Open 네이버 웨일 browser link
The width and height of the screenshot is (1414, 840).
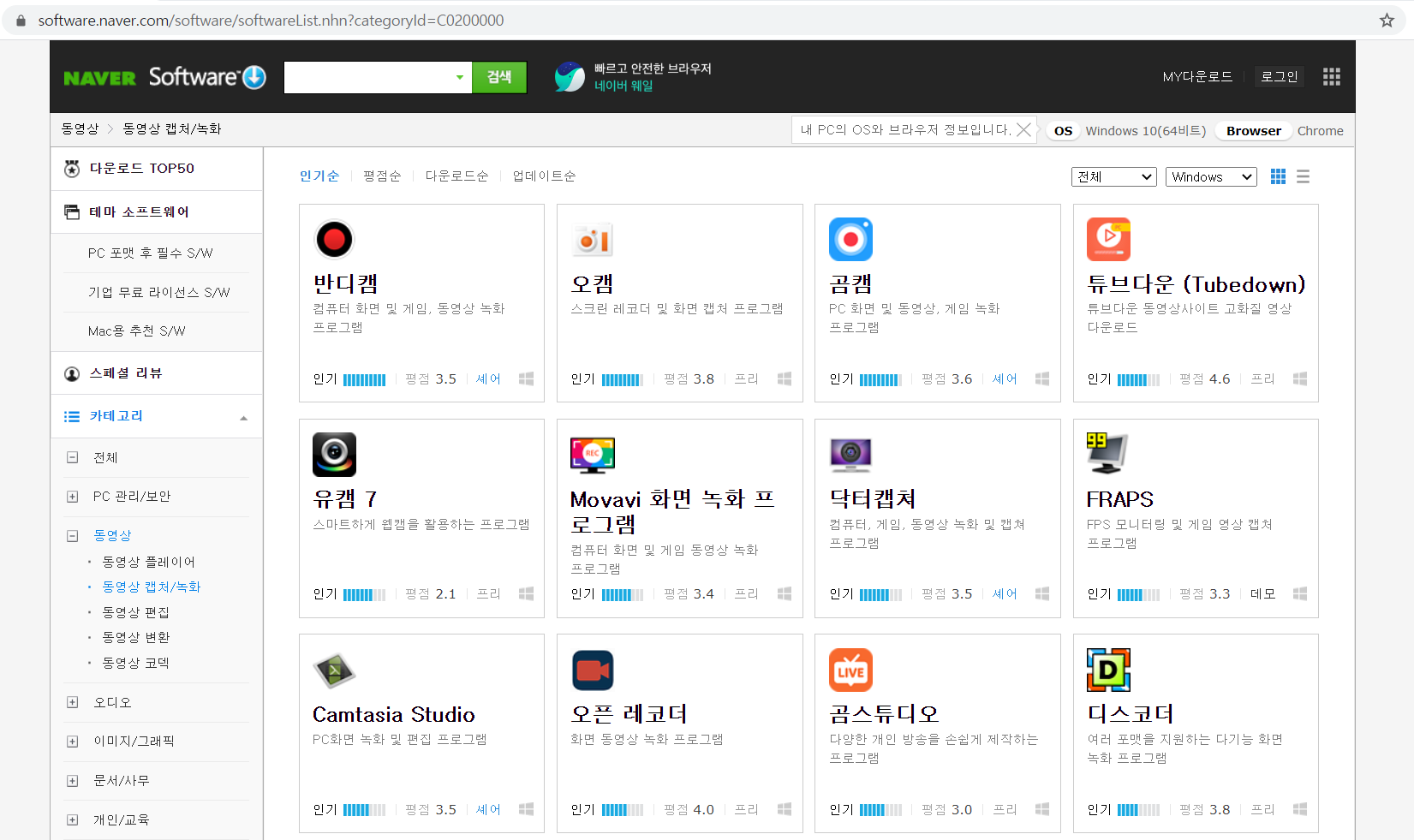tap(623, 86)
